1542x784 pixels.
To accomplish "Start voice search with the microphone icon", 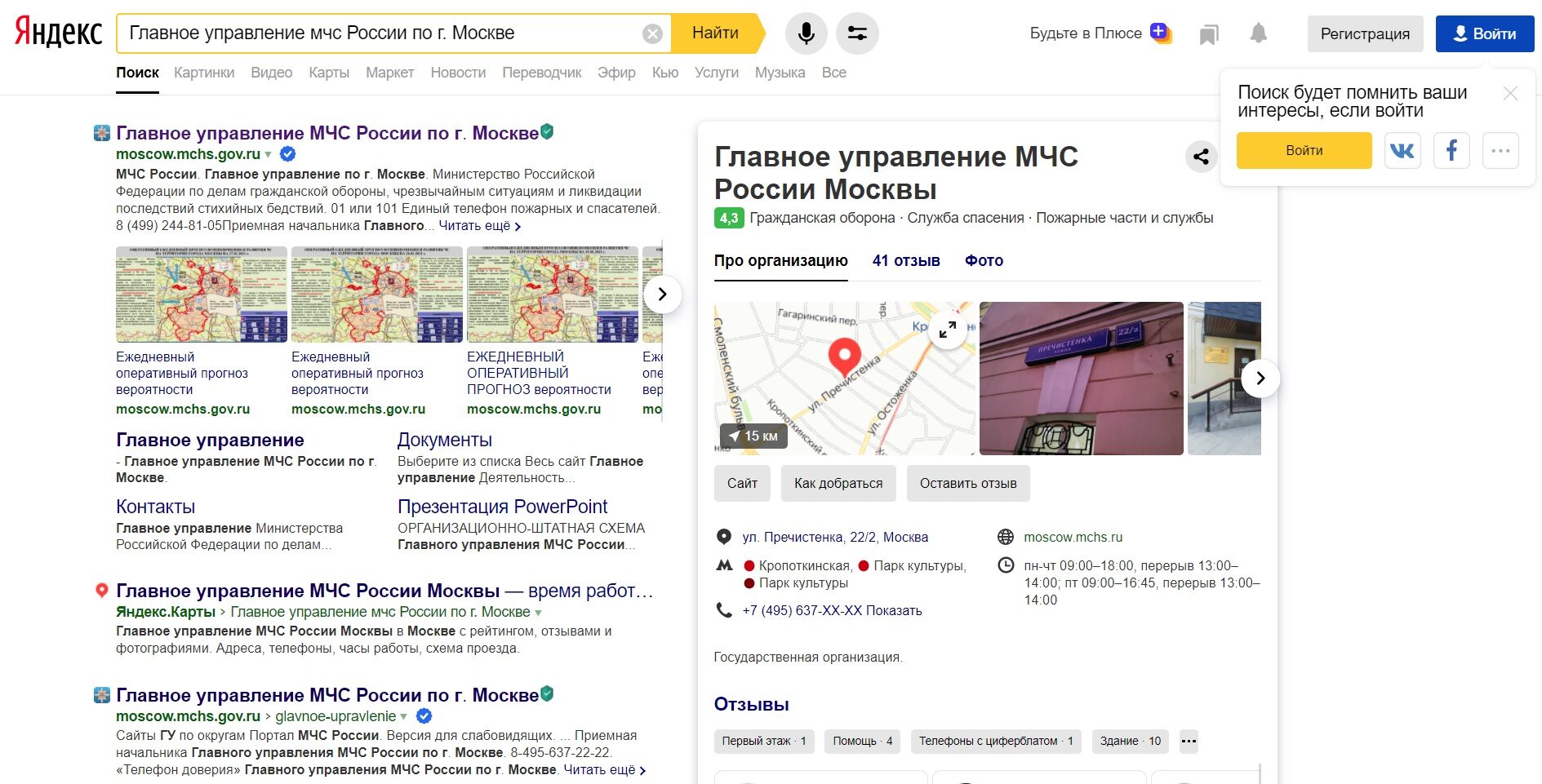I will (x=806, y=33).
